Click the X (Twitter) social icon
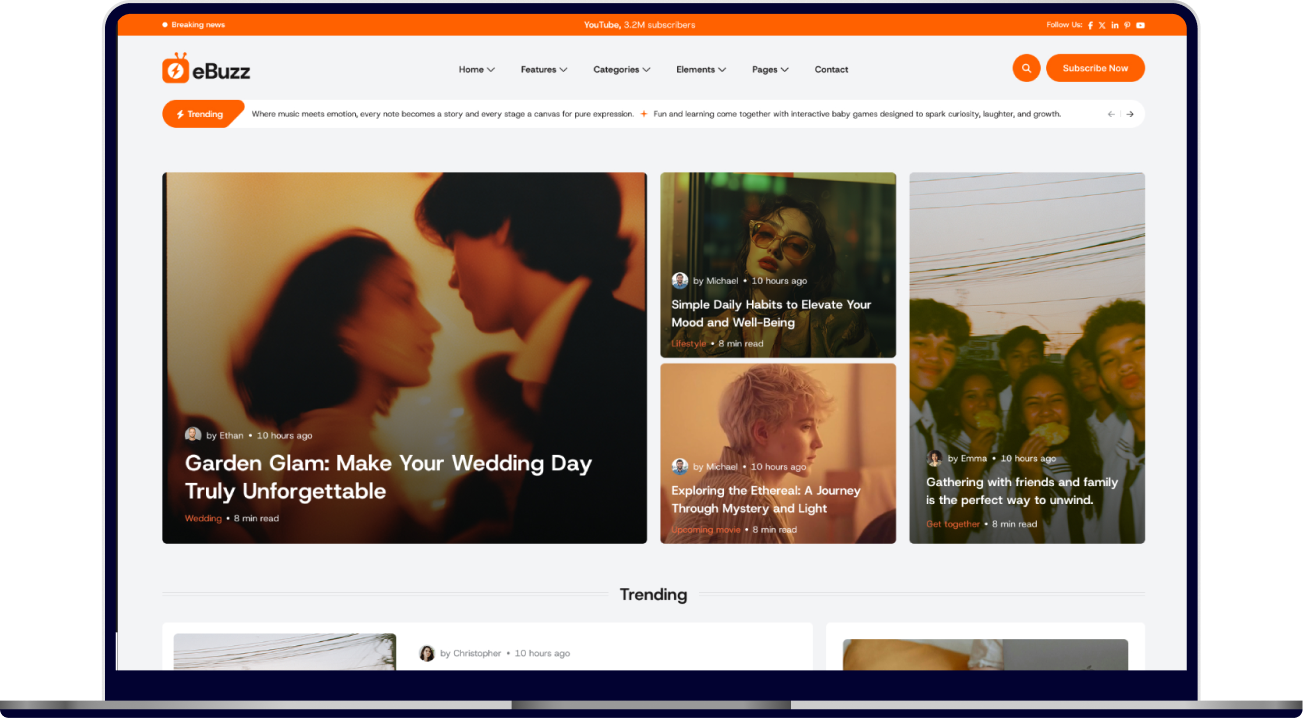Viewport: 1303px width, 718px height. [x=1102, y=25]
